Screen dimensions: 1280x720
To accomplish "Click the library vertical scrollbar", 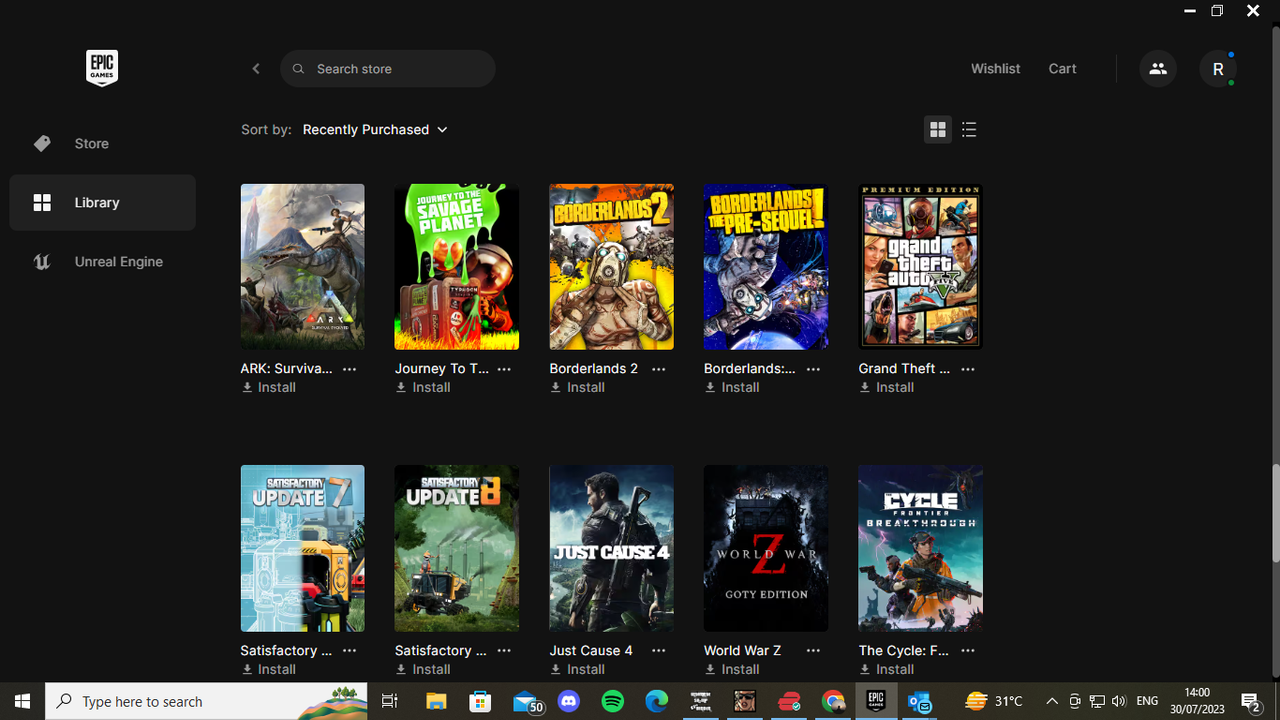I will pos(1275,513).
